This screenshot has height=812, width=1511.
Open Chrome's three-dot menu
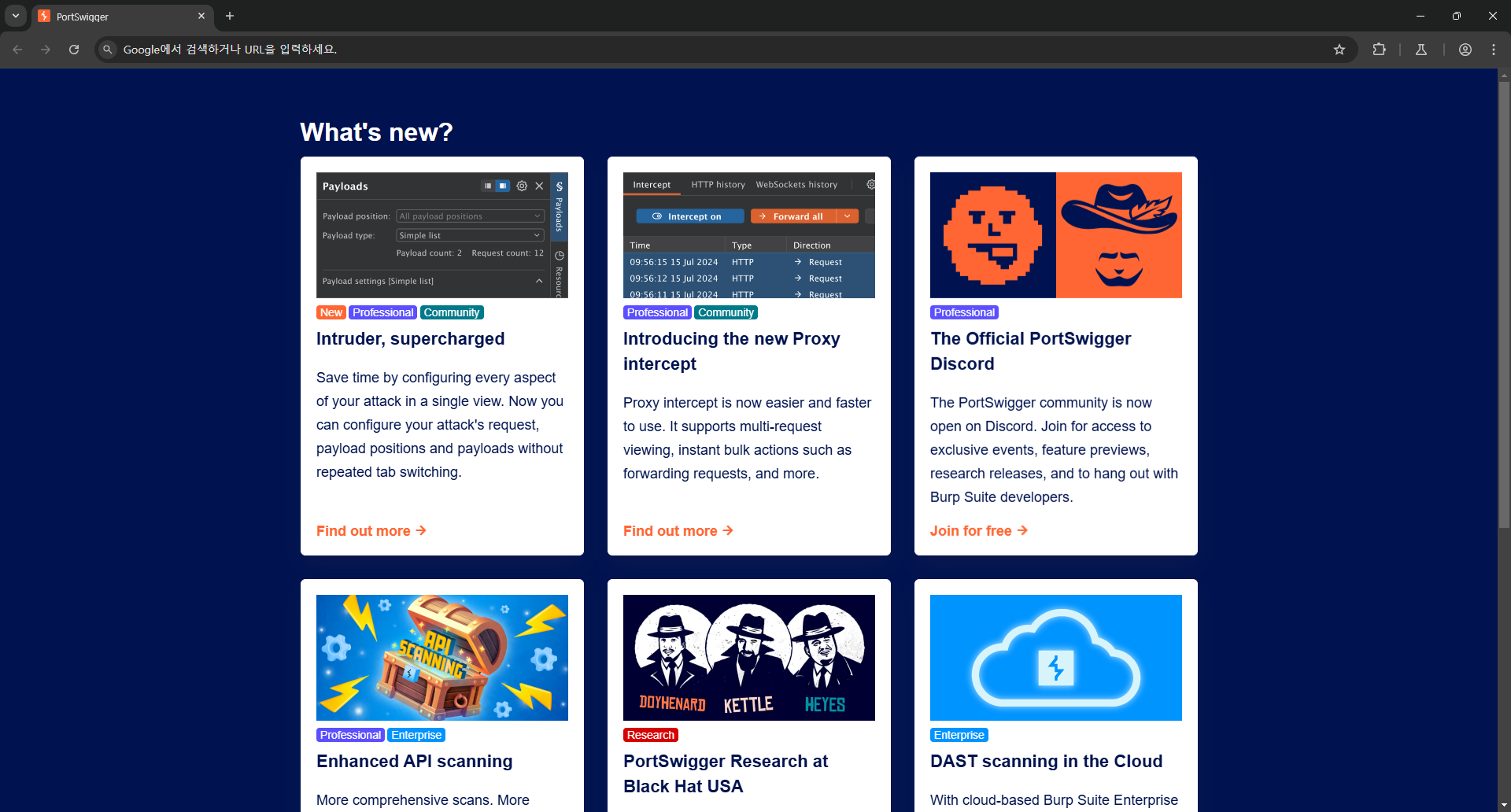[x=1494, y=50]
